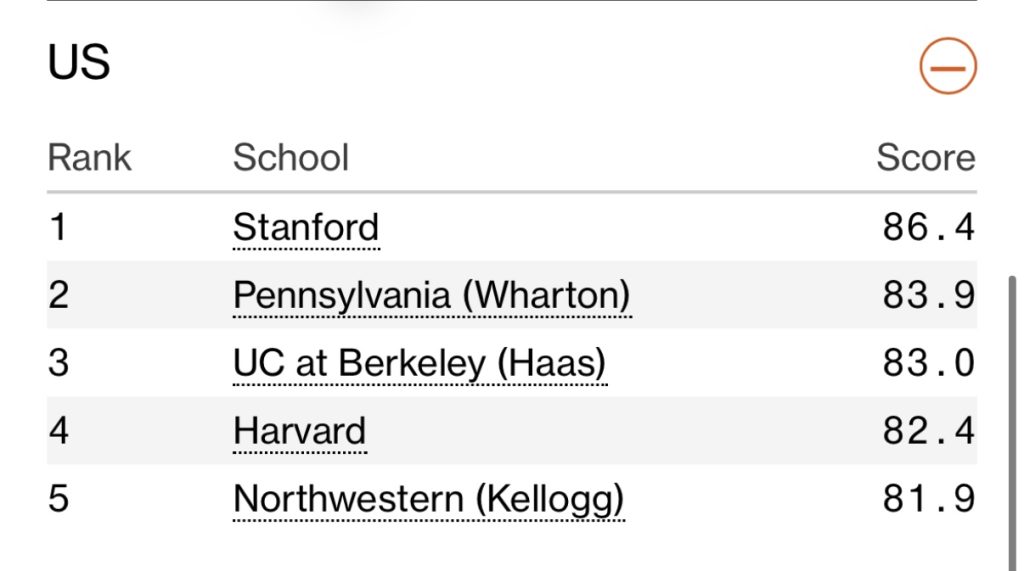Click rank number 2 row cell
This screenshot has height=571, width=1024.
58,296
